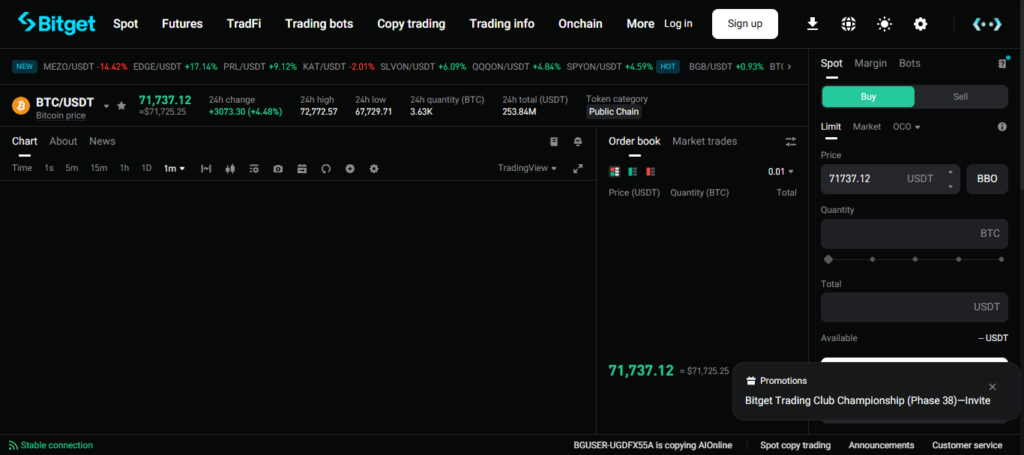This screenshot has height=455, width=1024.
Task: Switch to Market trades tab
Action: pyautogui.click(x=704, y=141)
